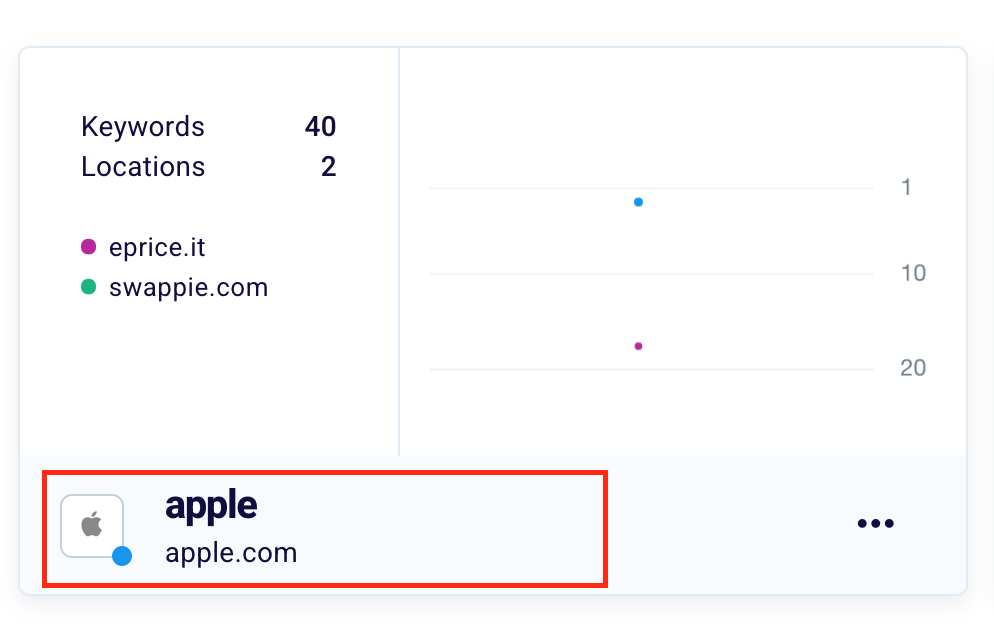Click the Keywords label
This screenshot has width=994, height=628.
[x=143, y=127]
